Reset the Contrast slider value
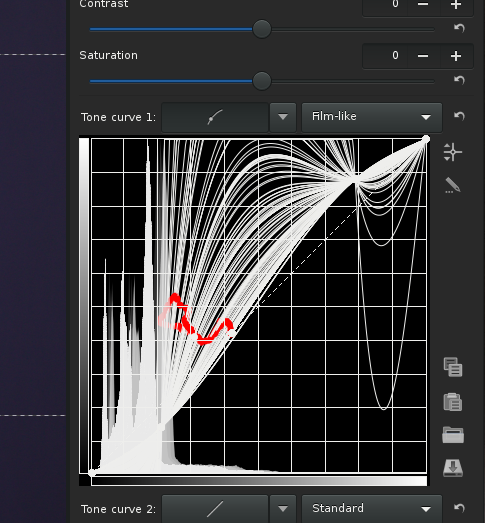Viewport: 485px width, 523px height. pos(459,28)
